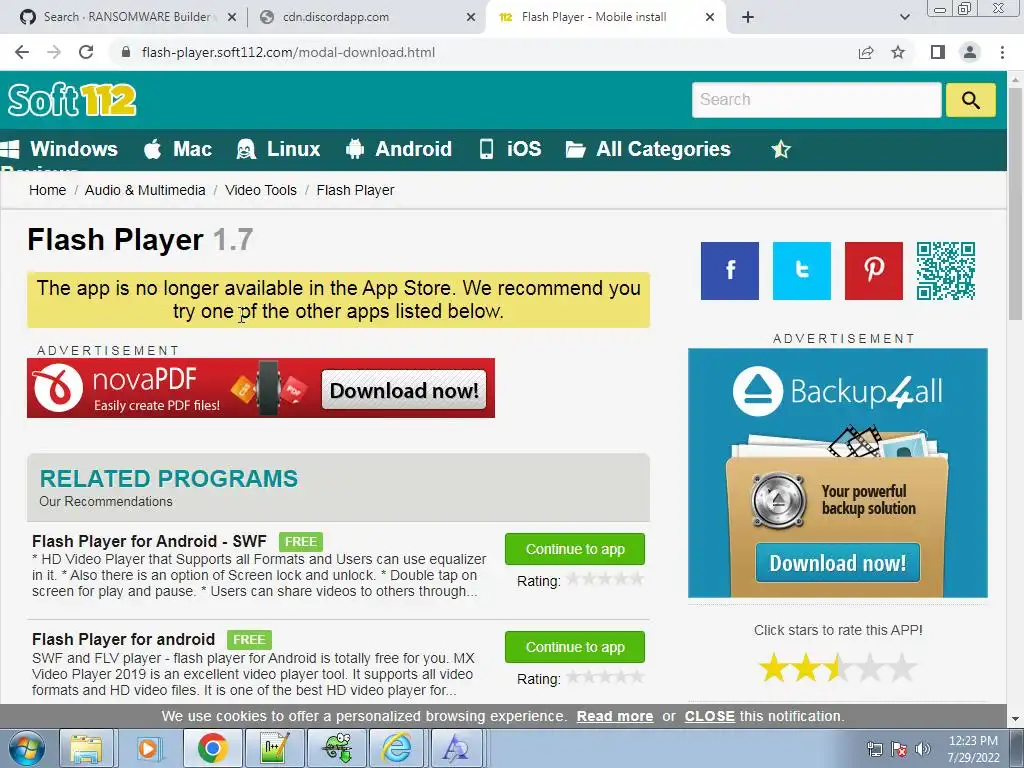Bookmark this page with the star icon
This screenshot has width=1024, height=768.
click(898, 52)
